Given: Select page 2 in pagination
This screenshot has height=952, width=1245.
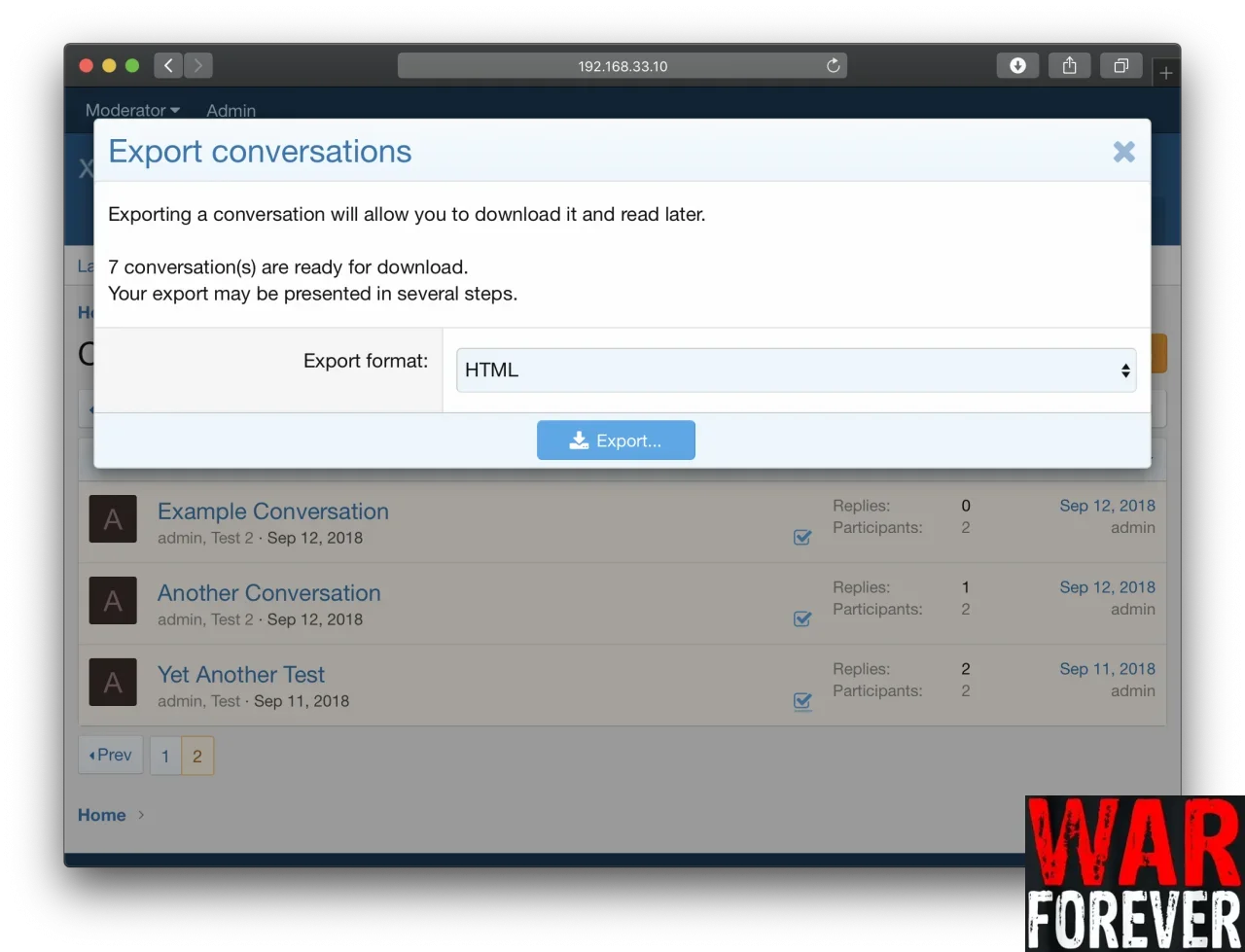Looking at the screenshot, I should tap(197, 756).
